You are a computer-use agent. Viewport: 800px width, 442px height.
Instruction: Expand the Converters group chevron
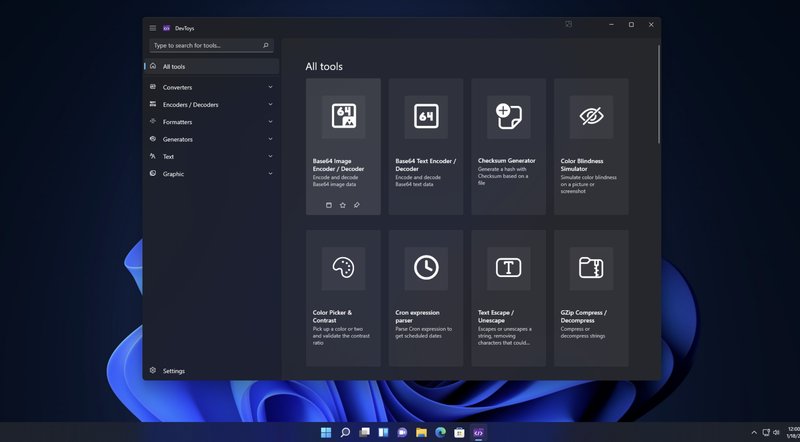pyautogui.click(x=270, y=87)
